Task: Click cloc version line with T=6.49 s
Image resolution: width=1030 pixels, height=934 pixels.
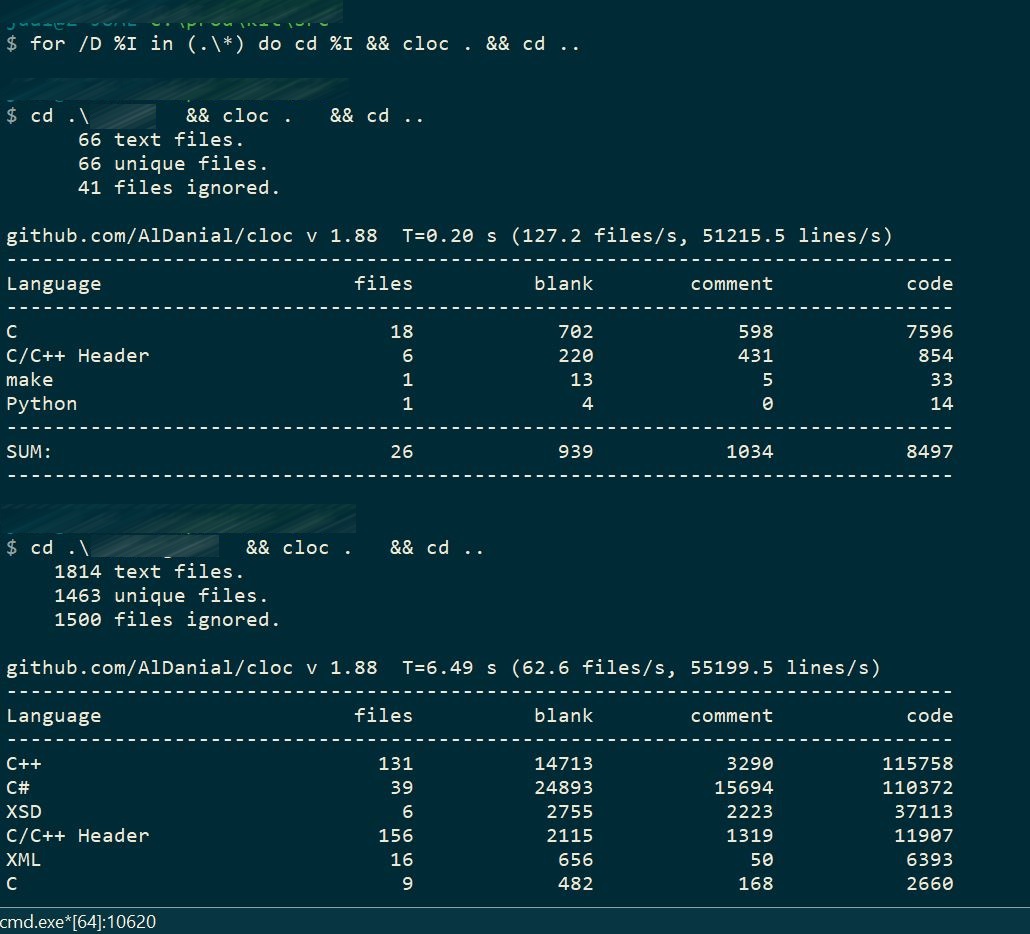Action: pos(443,668)
